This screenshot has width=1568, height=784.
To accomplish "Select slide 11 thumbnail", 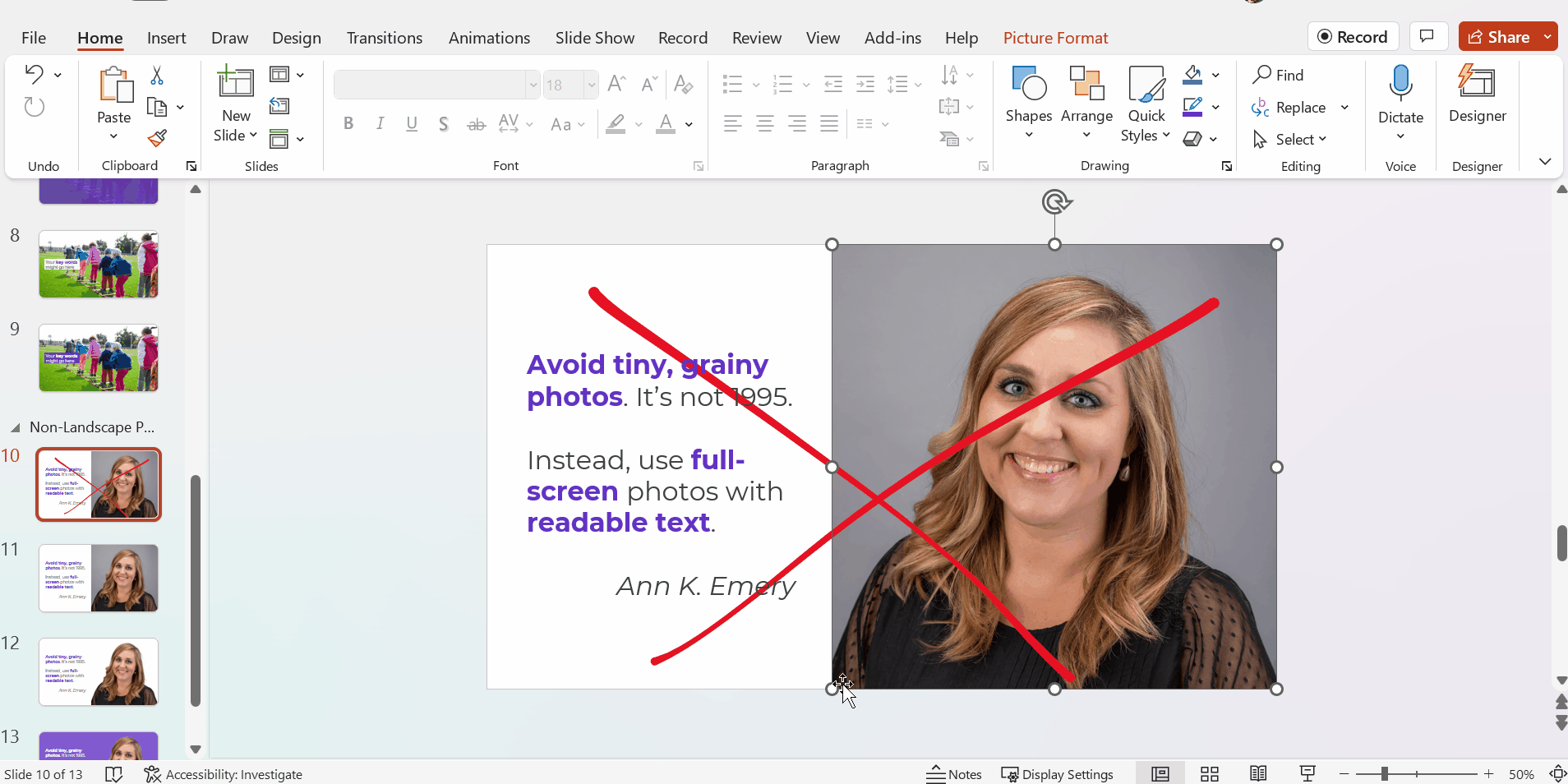I will 99,579.
